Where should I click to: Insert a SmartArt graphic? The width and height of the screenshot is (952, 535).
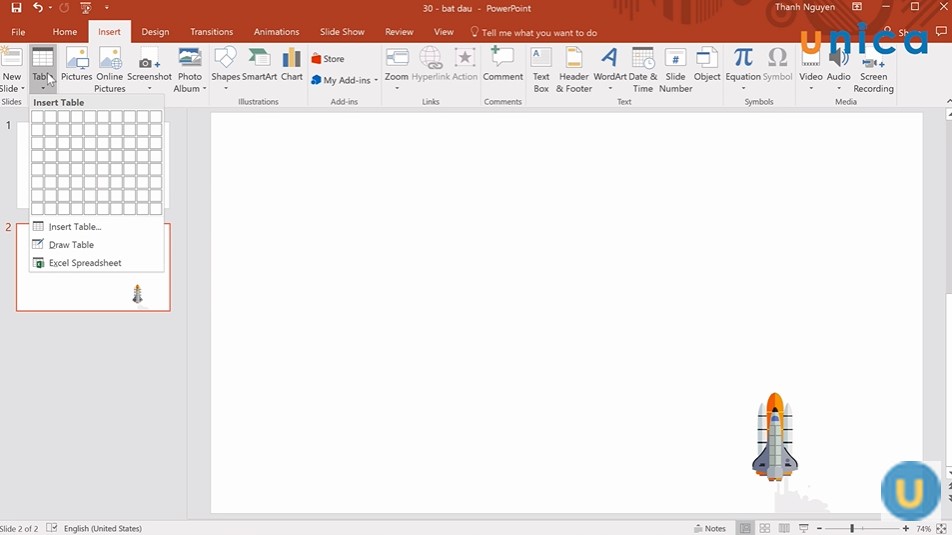point(259,64)
